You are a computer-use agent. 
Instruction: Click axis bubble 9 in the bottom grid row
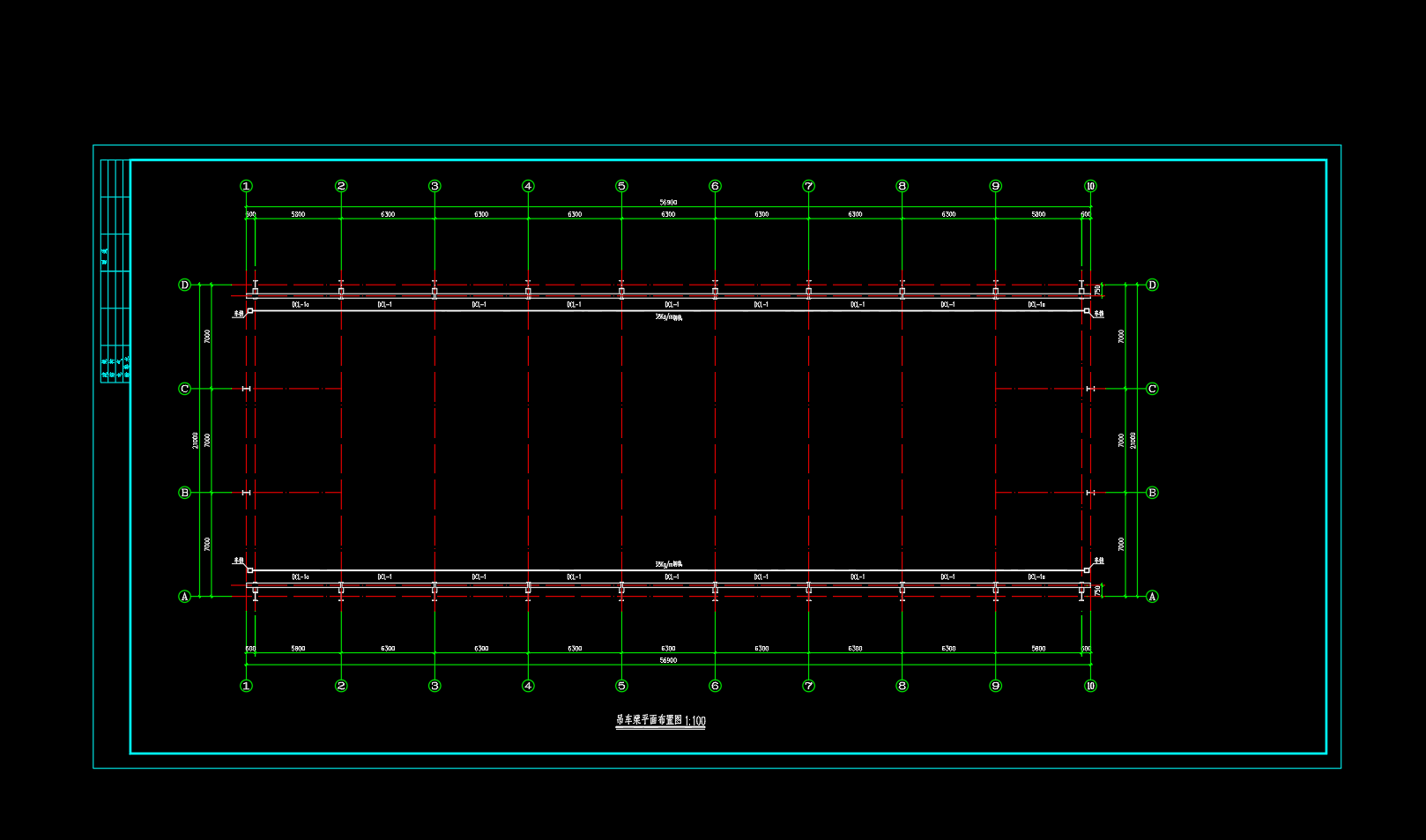click(996, 686)
